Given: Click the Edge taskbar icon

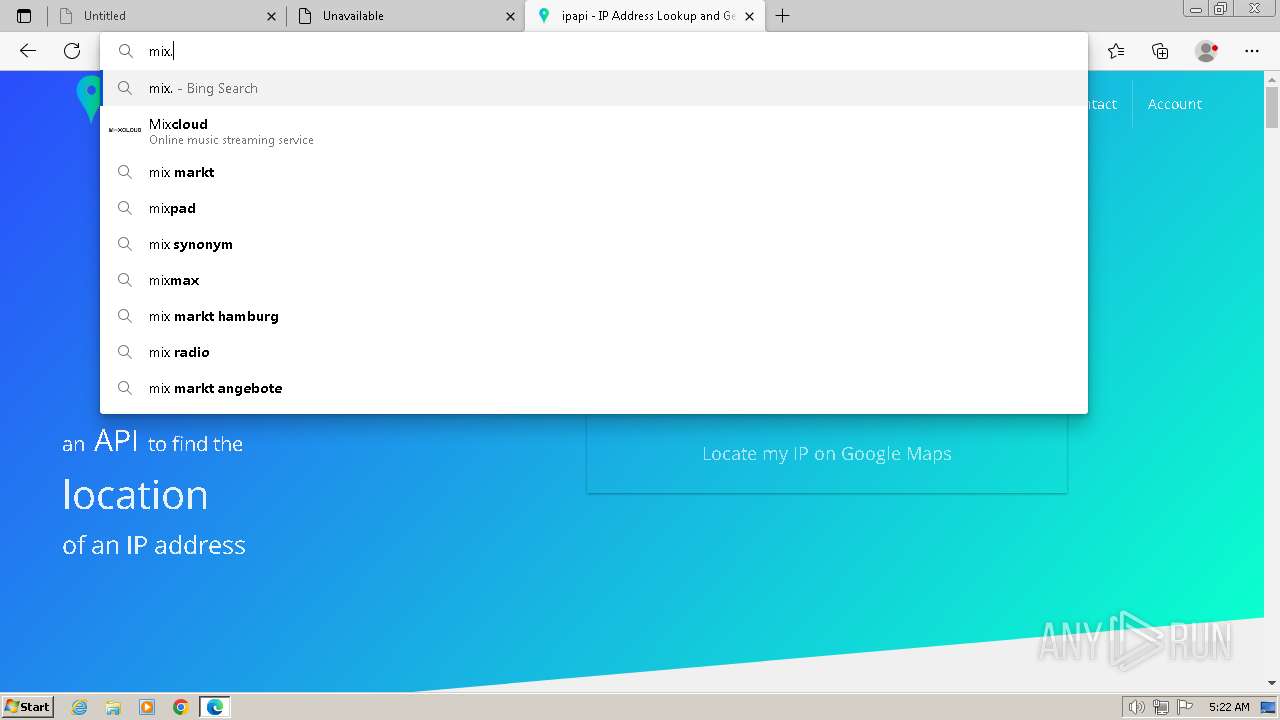Looking at the screenshot, I should pos(215,707).
